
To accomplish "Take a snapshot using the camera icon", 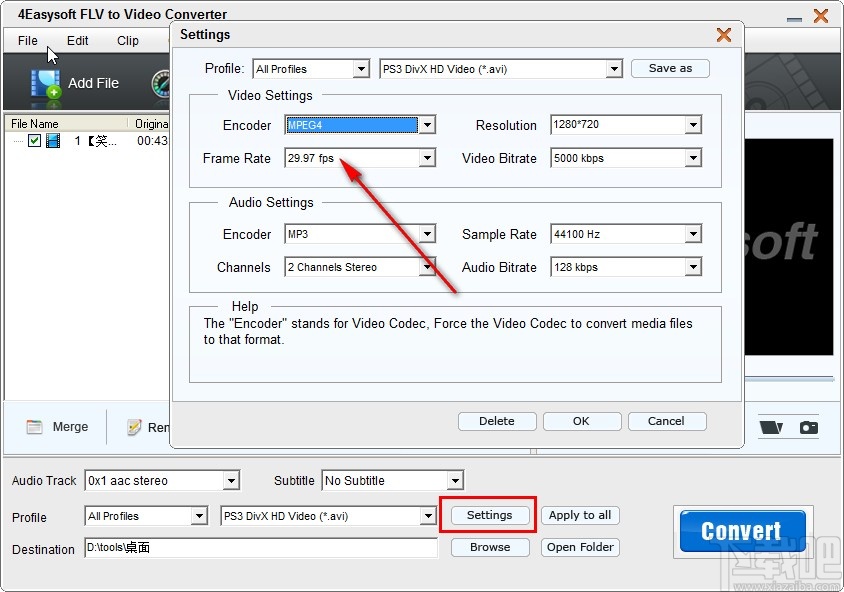I will [809, 427].
